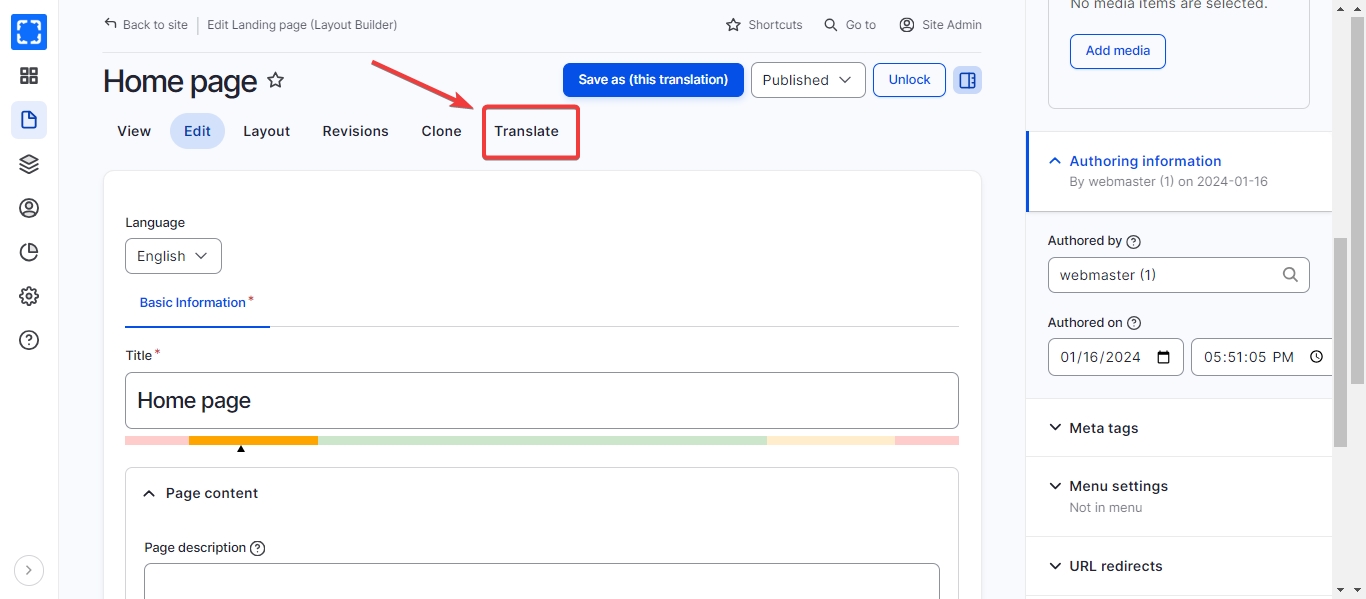The image size is (1366, 599).
Task: Click Save as (this translation) button
Action: tap(653, 80)
